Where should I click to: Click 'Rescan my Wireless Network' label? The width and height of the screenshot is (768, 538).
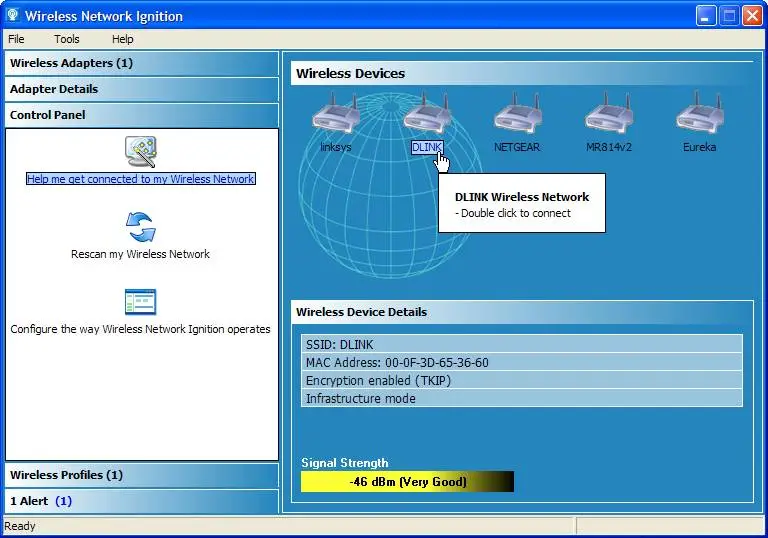(x=141, y=254)
